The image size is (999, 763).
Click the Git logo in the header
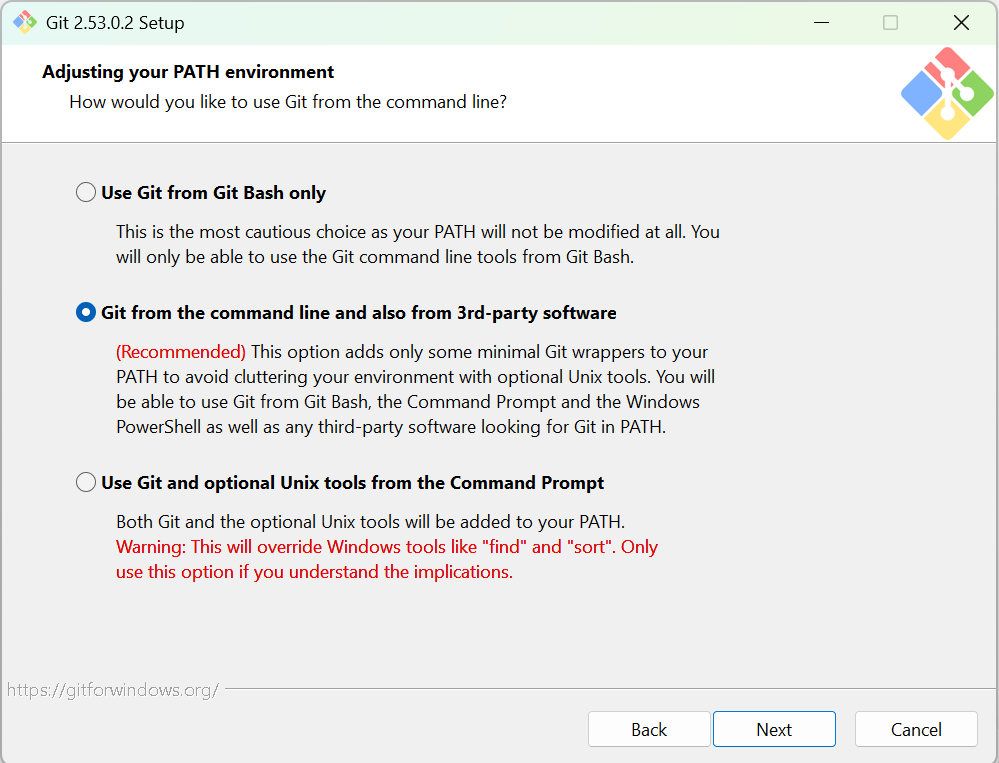pos(946,93)
